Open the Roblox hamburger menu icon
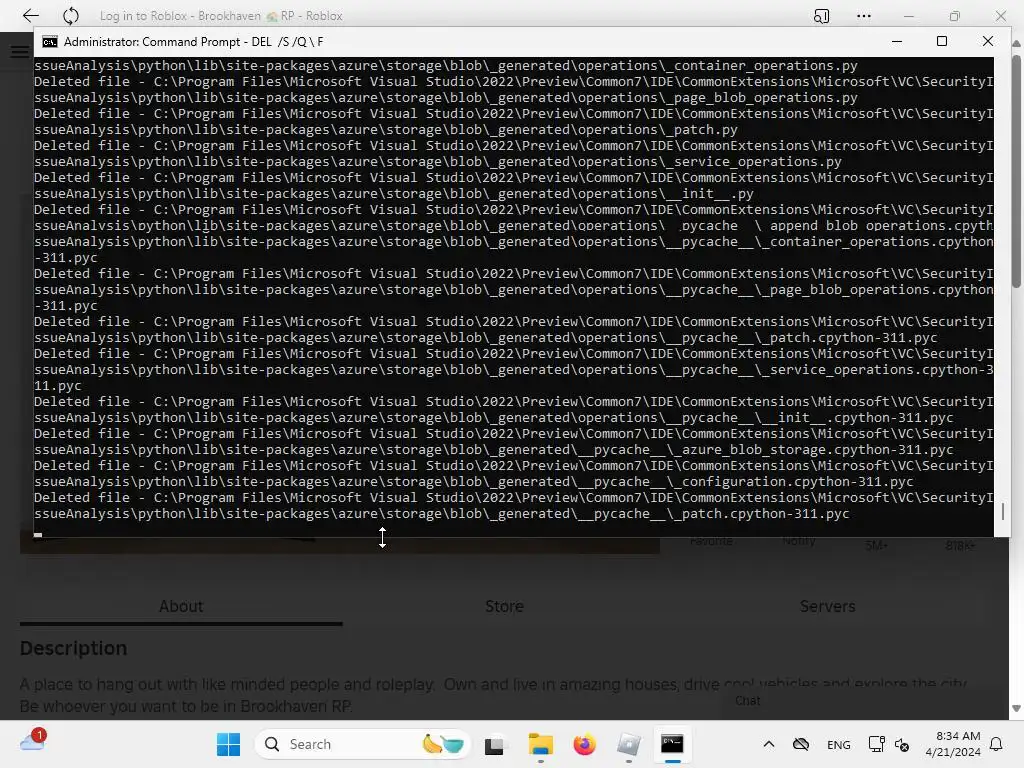This screenshot has width=1024, height=768. (x=20, y=52)
